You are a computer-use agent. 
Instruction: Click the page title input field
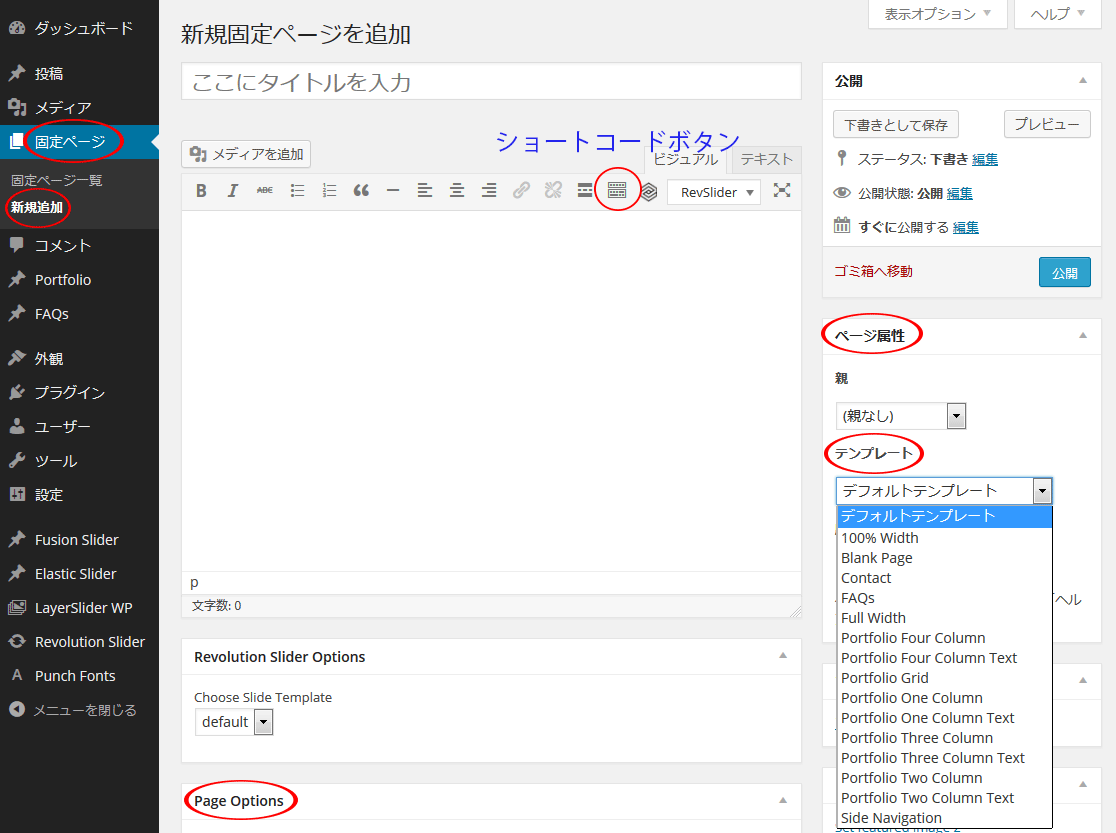point(491,82)
